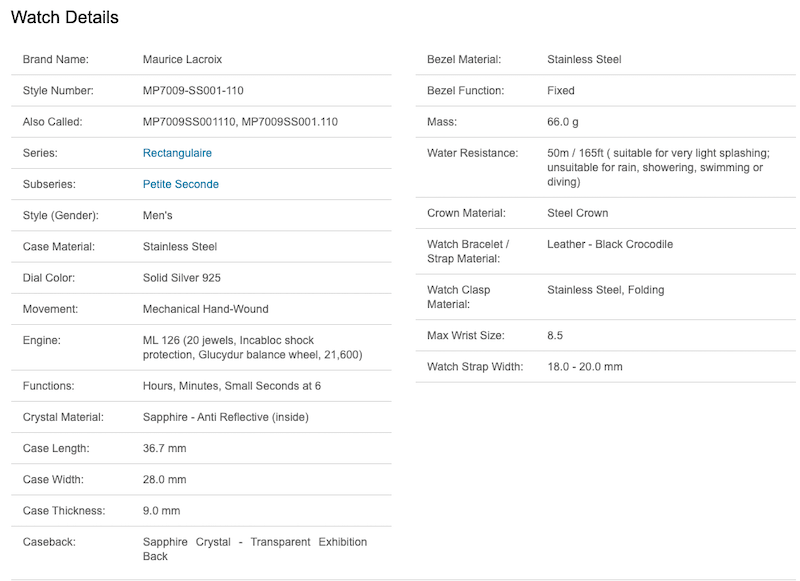This screenshot has height=581, width=800.
Task: Select bezel function value Fixed
Action: click(x=561, y=90)
